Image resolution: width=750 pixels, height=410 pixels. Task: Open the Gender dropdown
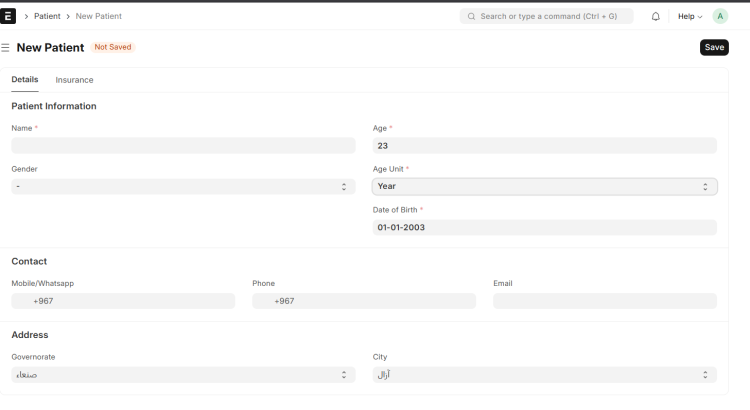[183, 187]
